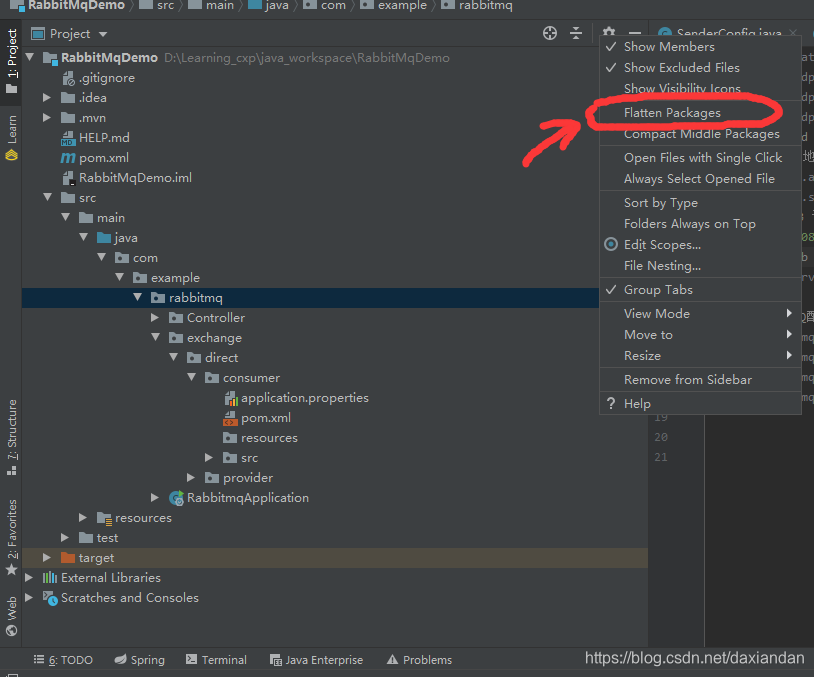Open the Problems tool window
The image size is (814, 677).
coord(419,660)
